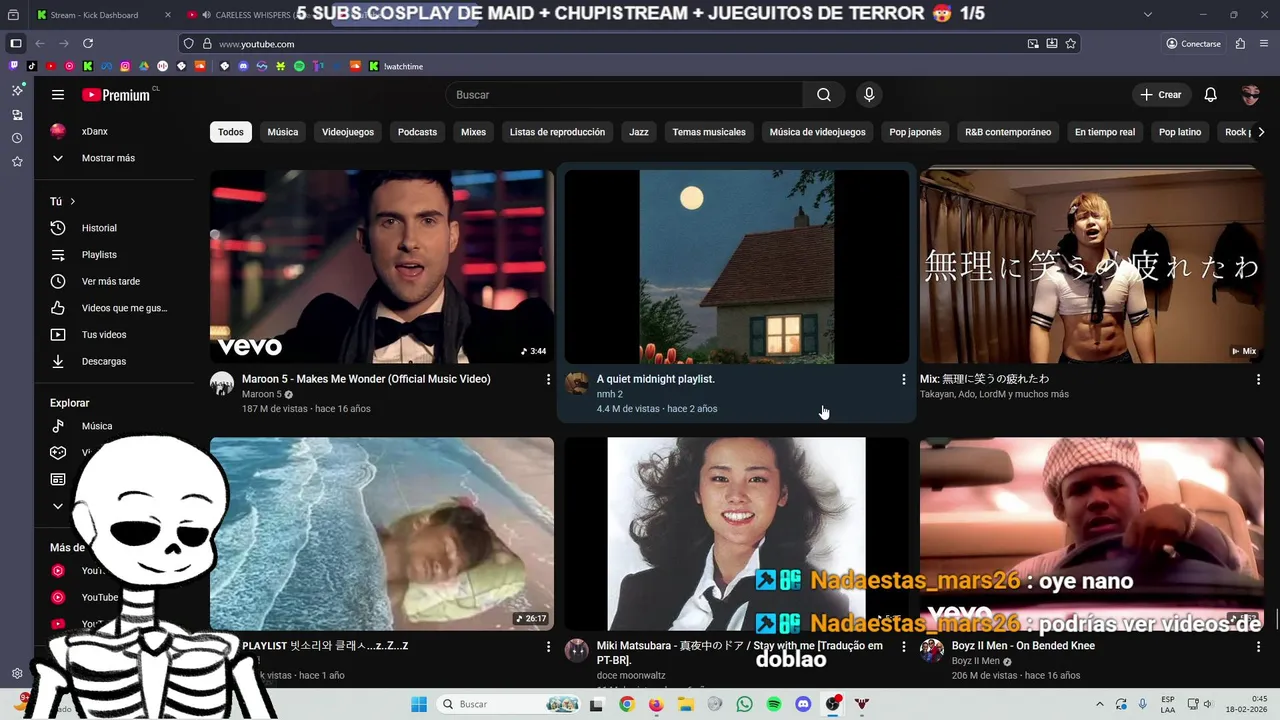
Task: Open the YouTube hamburger guide menu
Action: pos(58,95)
